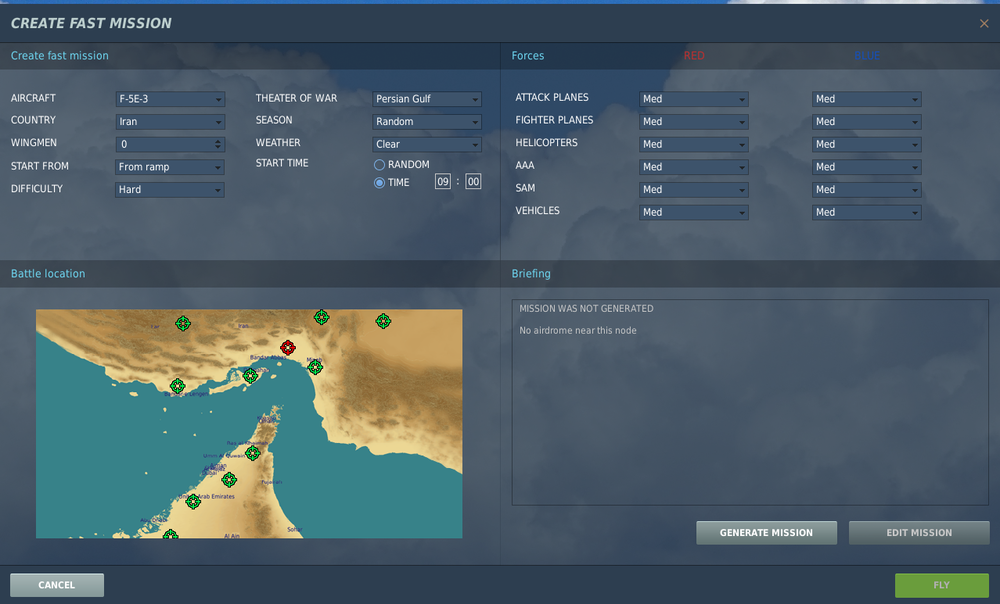This screenshot has width=1000, height=604.
Task: Click the CANCEL button
Action: tap(57, 585)
